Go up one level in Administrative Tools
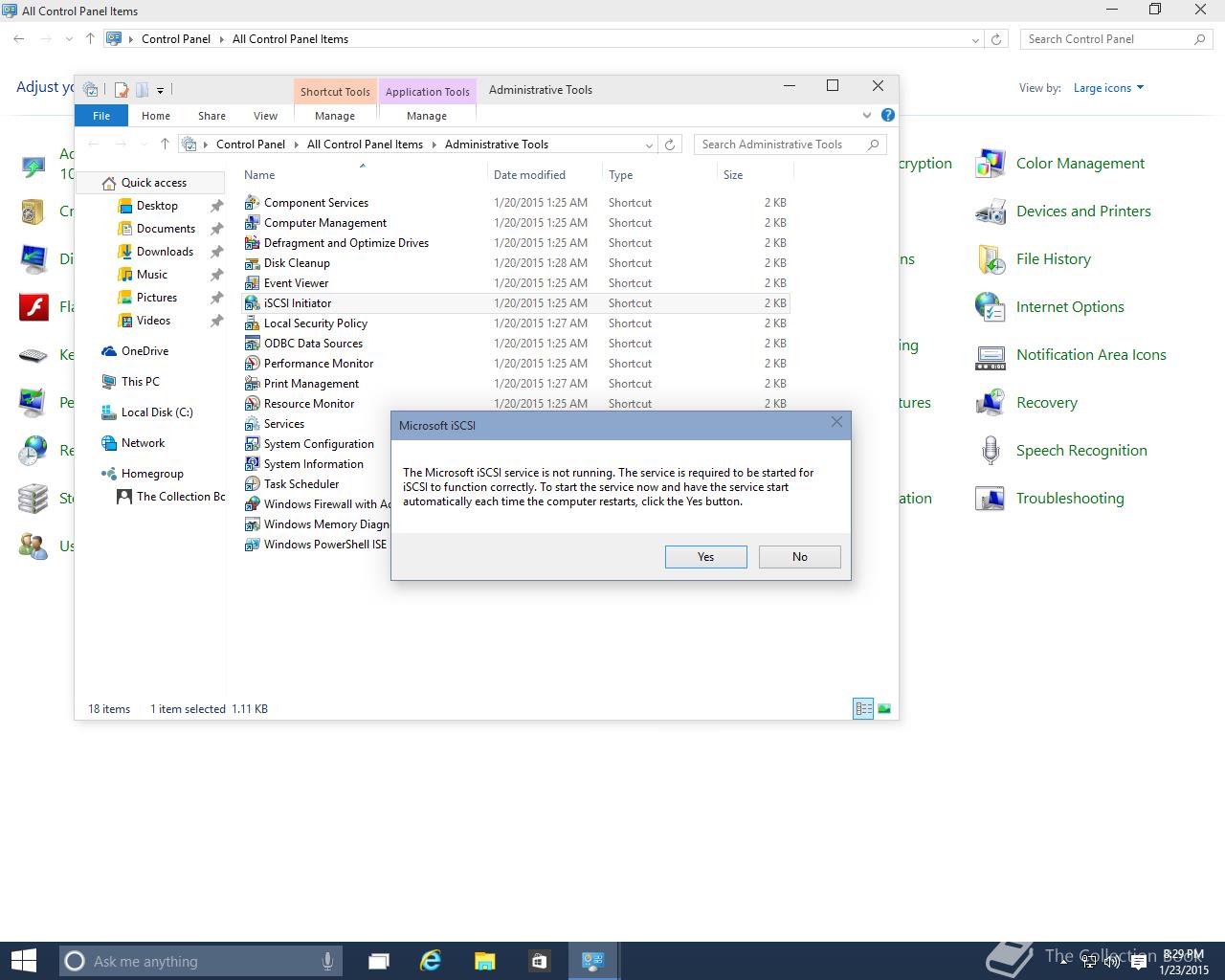 point(165,145)
